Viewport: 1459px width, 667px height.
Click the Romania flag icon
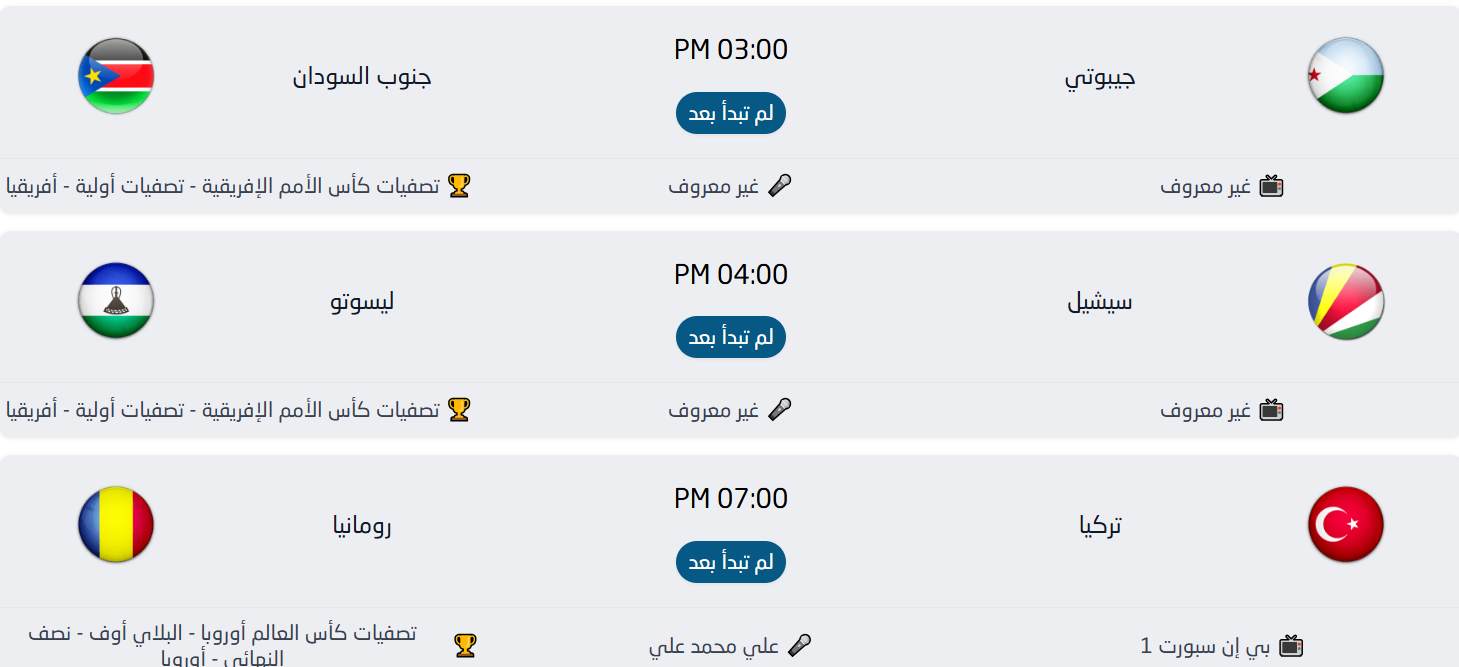tap(115, 525)
